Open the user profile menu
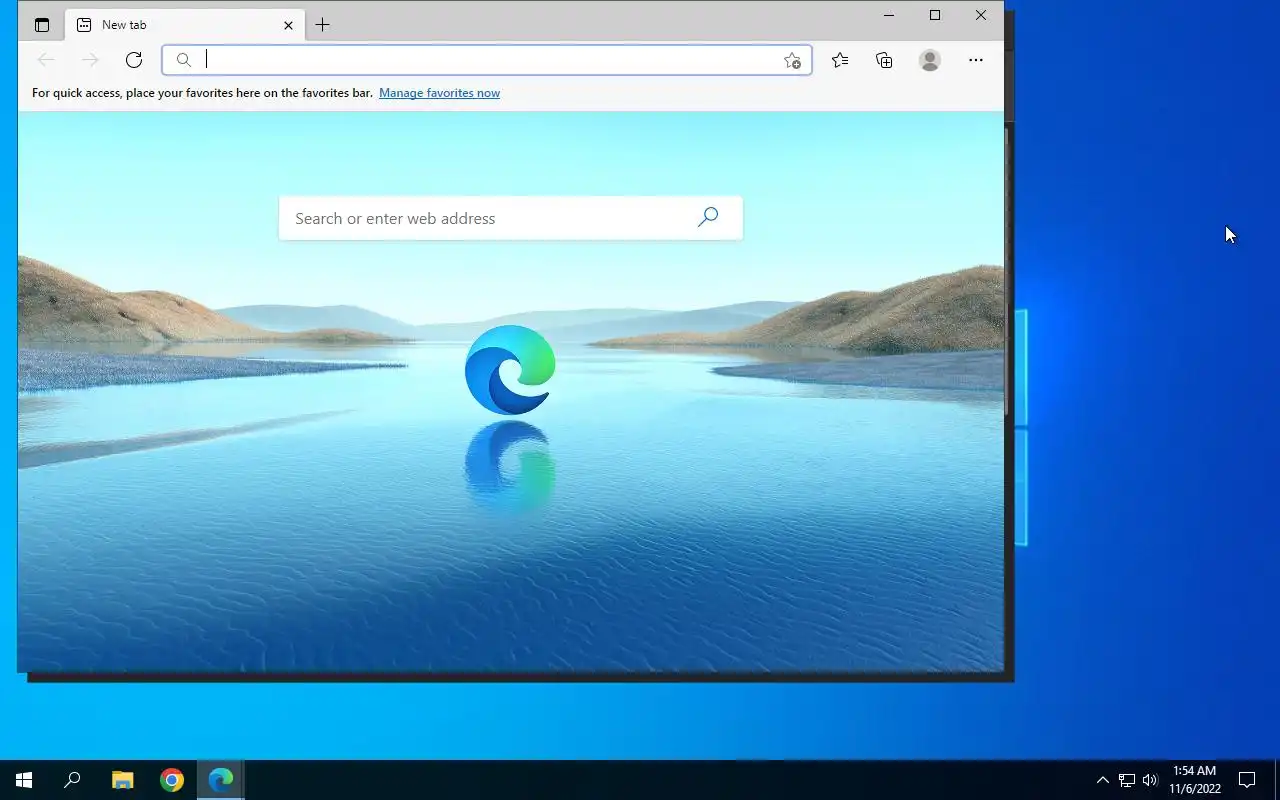1280x800 pixels. tap(930, 60)
